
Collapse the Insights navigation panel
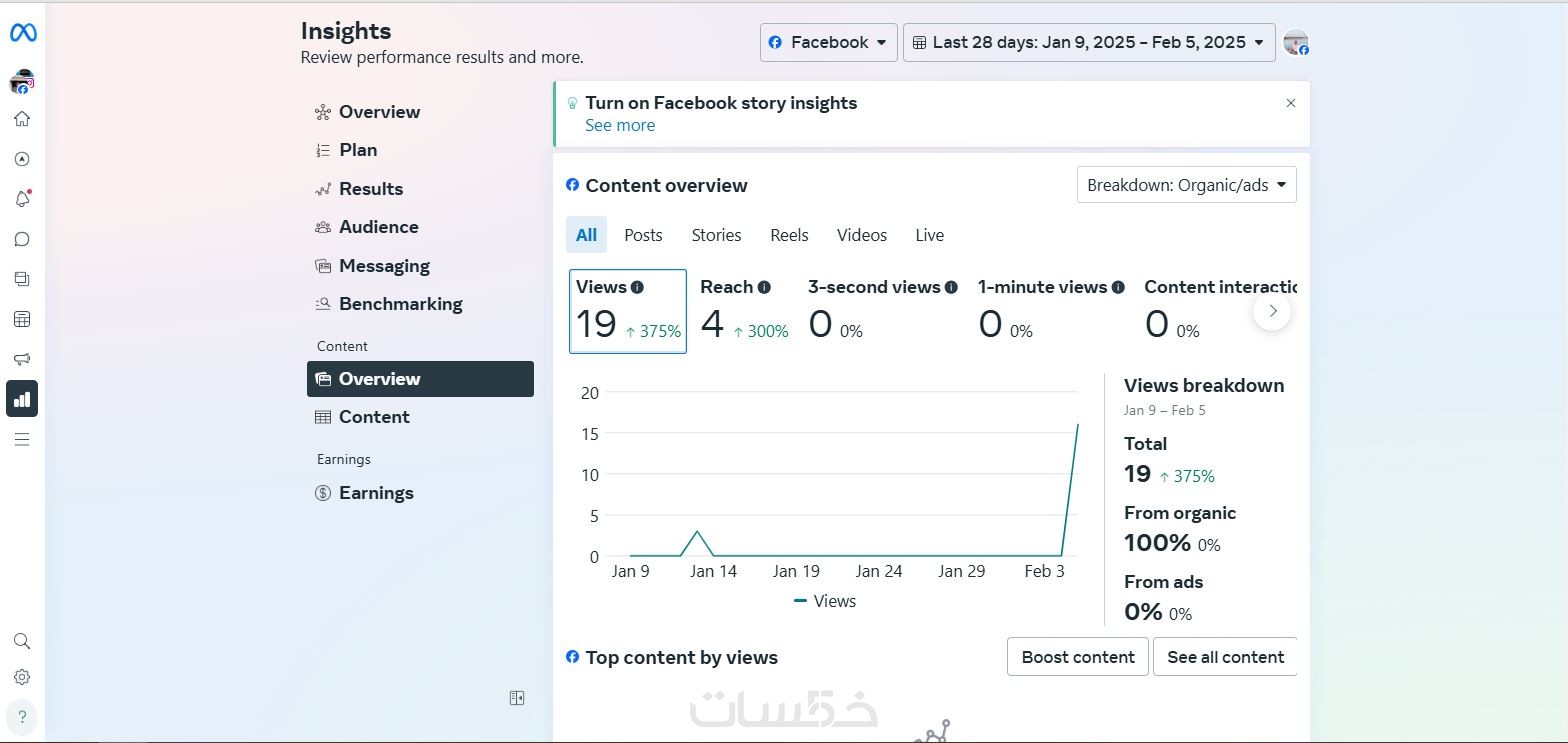coord(517,698)
